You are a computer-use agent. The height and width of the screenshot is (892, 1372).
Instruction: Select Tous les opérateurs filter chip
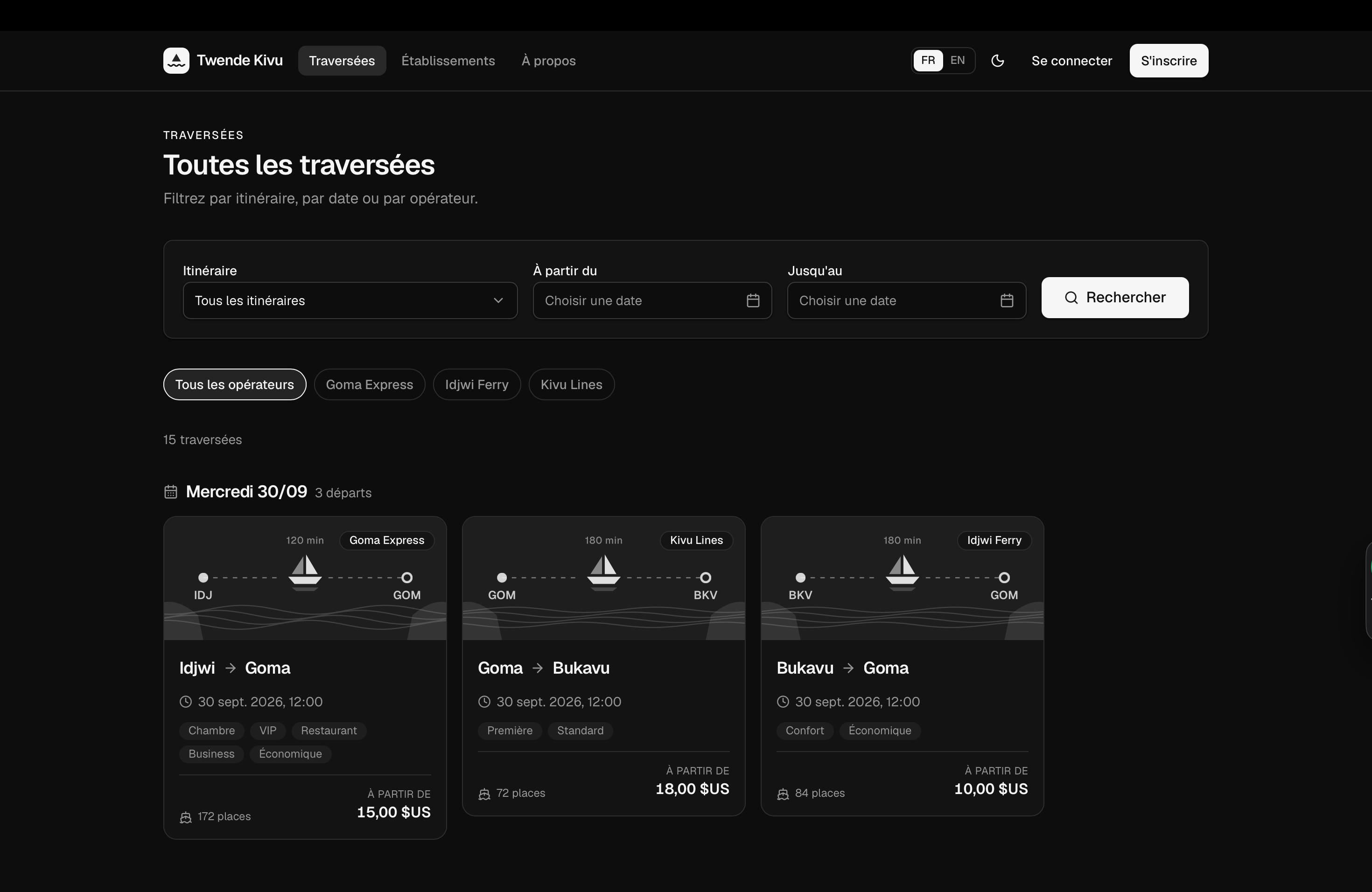click(235, 384)
